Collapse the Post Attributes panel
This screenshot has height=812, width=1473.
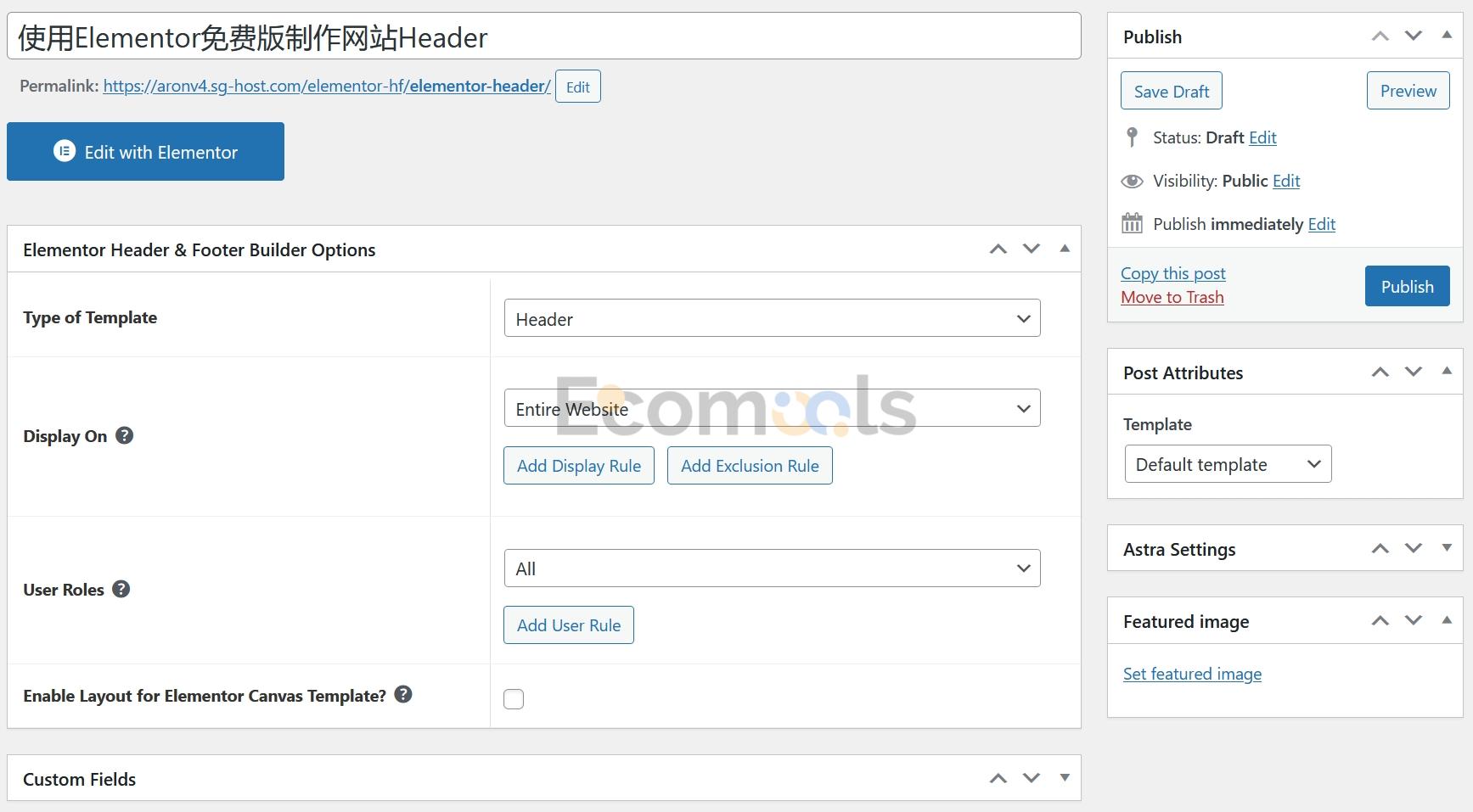pos(1447,372)
